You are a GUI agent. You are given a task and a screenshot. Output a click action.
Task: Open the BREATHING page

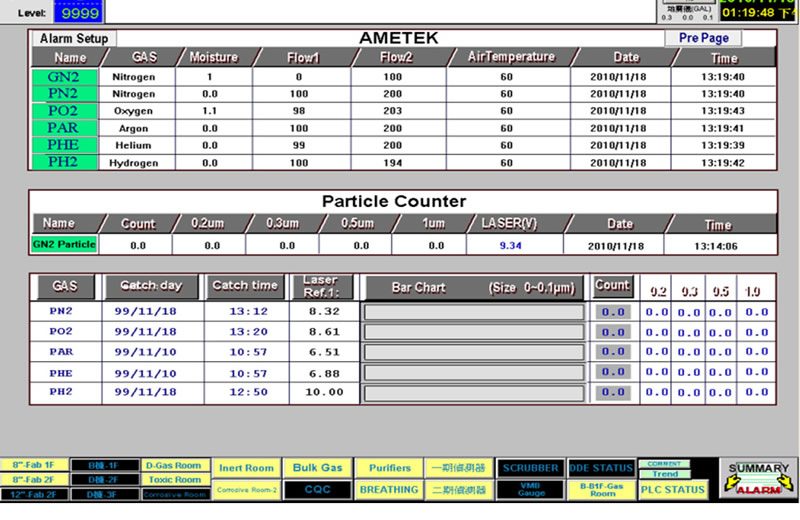coord(389,489)
